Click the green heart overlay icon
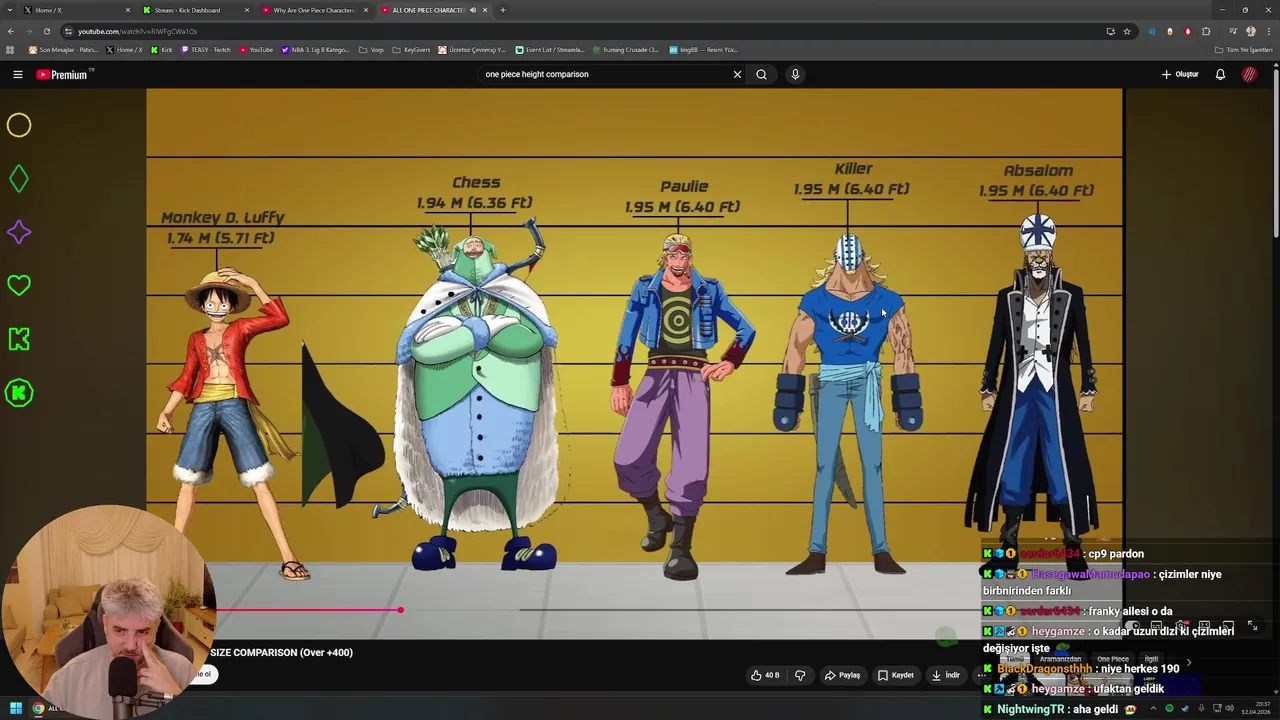This screenshot has height=720, width=1280. [x=19, y=286]
